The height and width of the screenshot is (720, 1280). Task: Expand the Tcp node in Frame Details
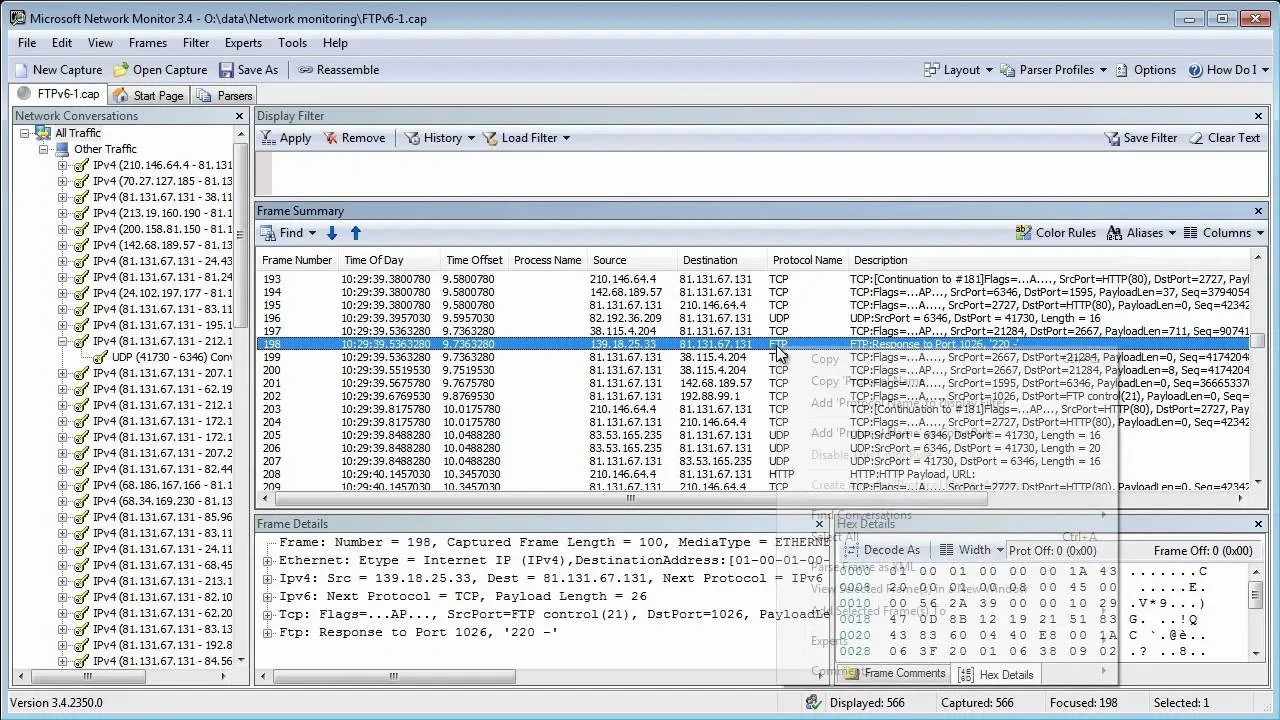click(268, 615)
